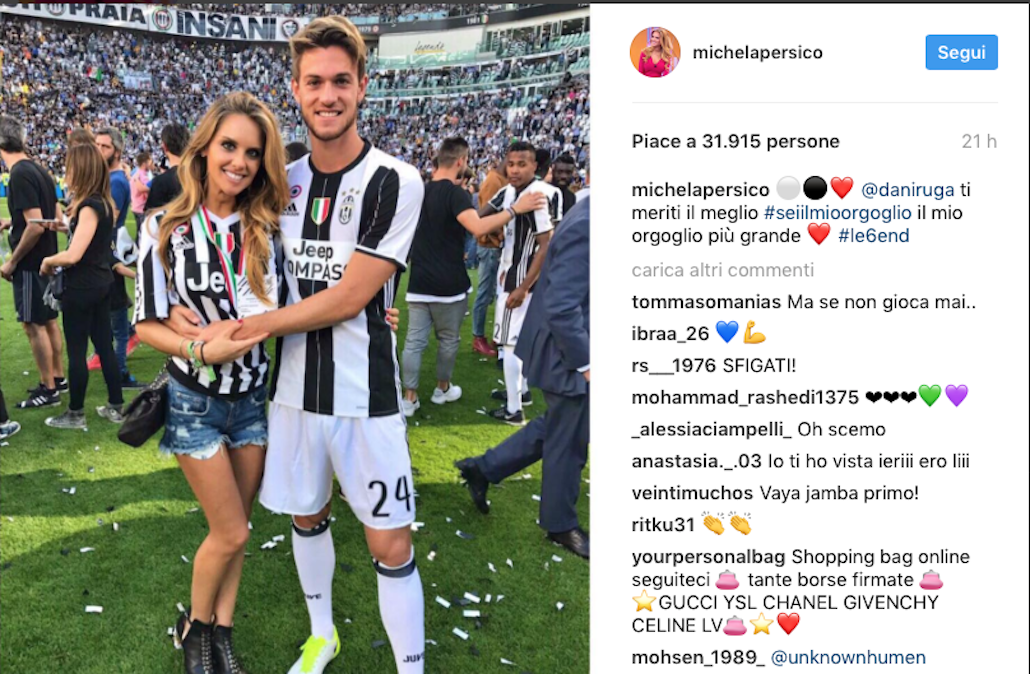Open the 21 h timestamp link
1030x674 pixels.
[x=979, y=141]
